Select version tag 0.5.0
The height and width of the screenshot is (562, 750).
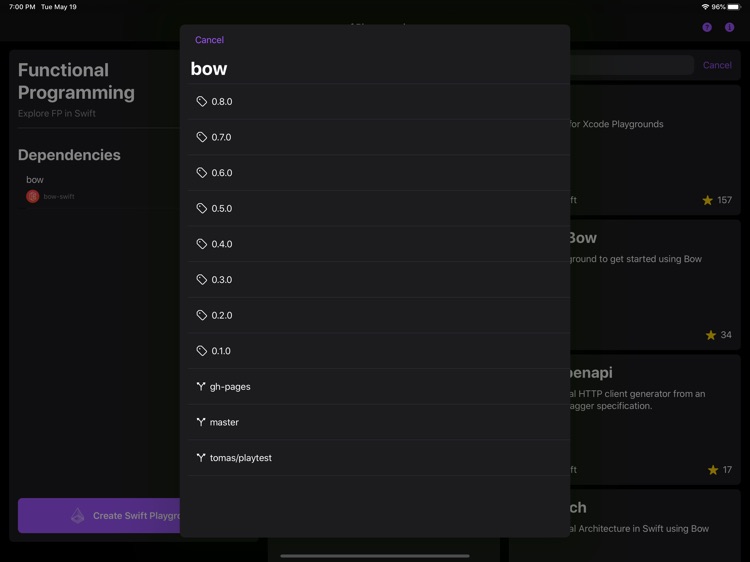point(379,209)
